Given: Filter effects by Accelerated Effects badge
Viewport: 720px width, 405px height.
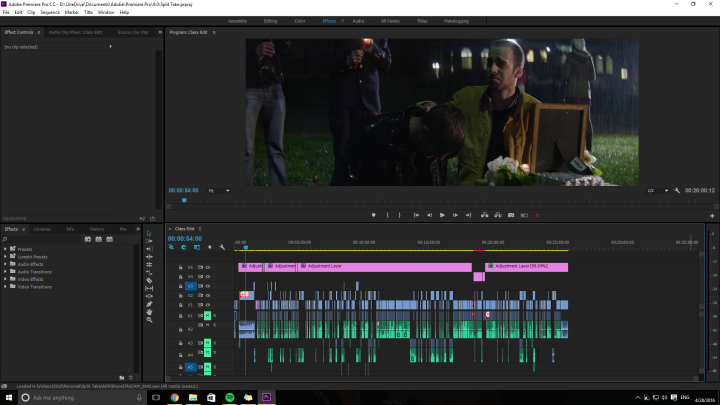Looking at the screenshot, I should pos(88,239).
